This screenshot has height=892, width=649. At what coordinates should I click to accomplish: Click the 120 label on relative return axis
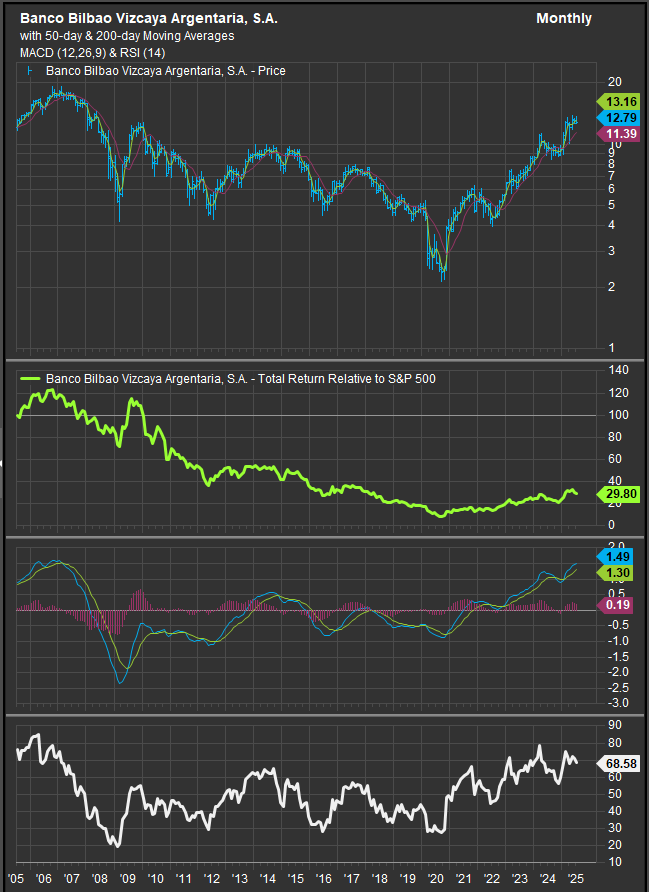[618, 393]
